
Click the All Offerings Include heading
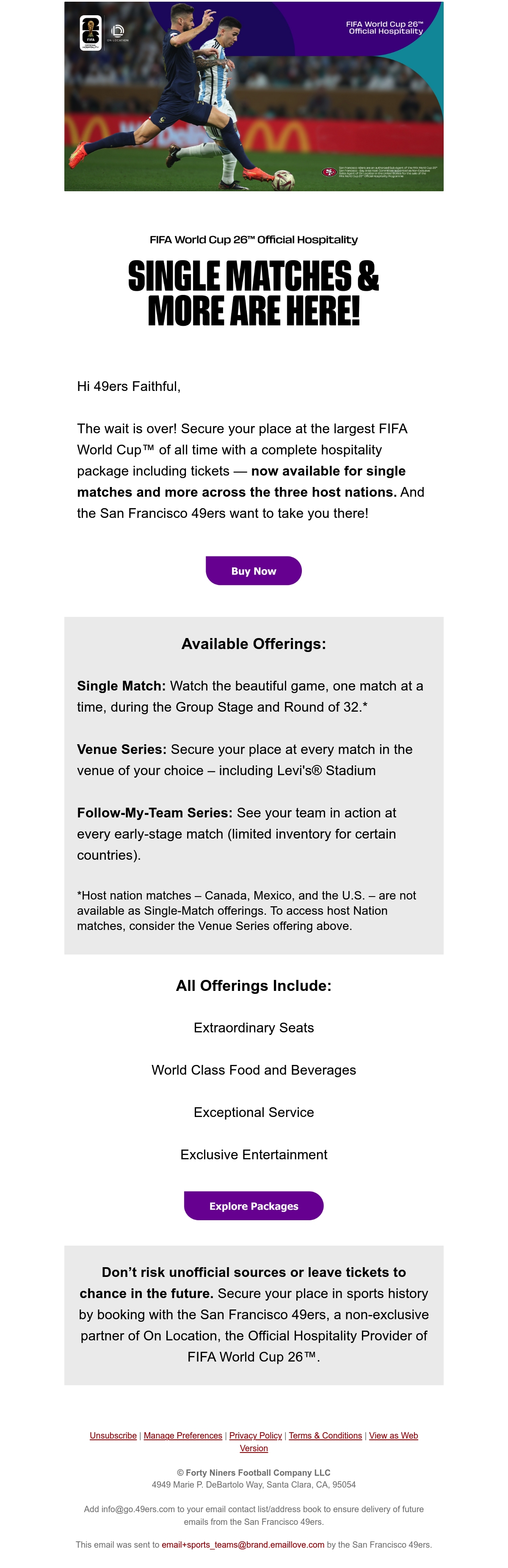[254, 985]
